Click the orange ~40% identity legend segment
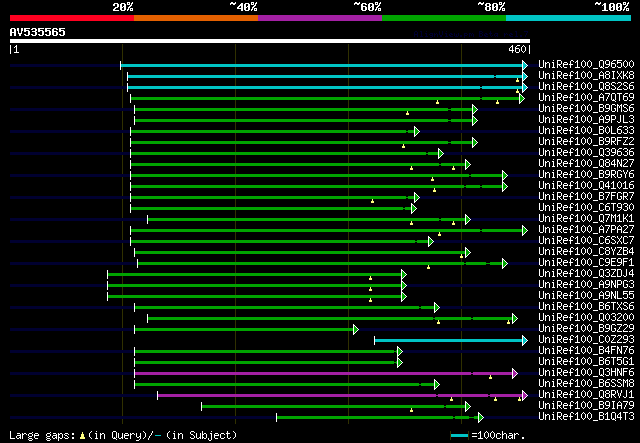Image resolution: width=640 pixels, height=443 pixels. 196,18
